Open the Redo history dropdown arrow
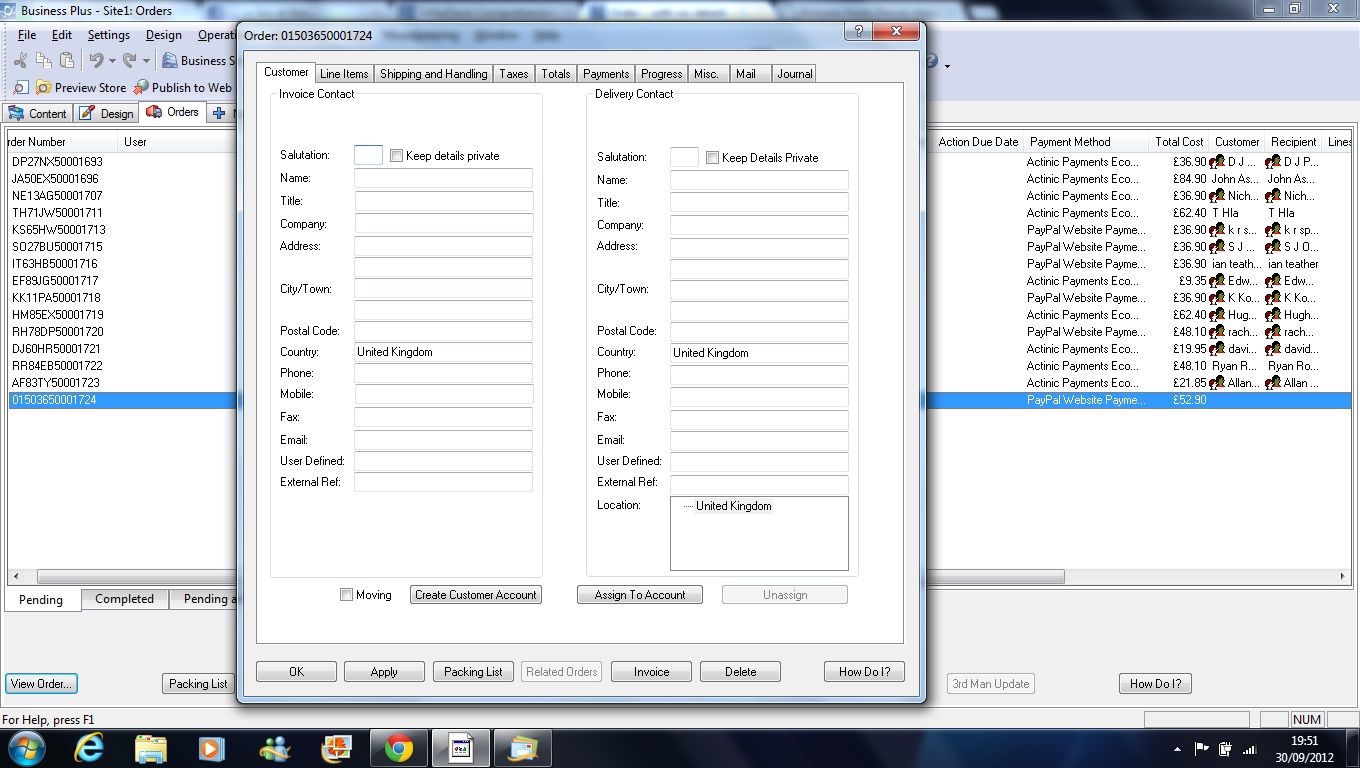The image size is (1360, 768). pyautogui.click(x=146, y=61)
